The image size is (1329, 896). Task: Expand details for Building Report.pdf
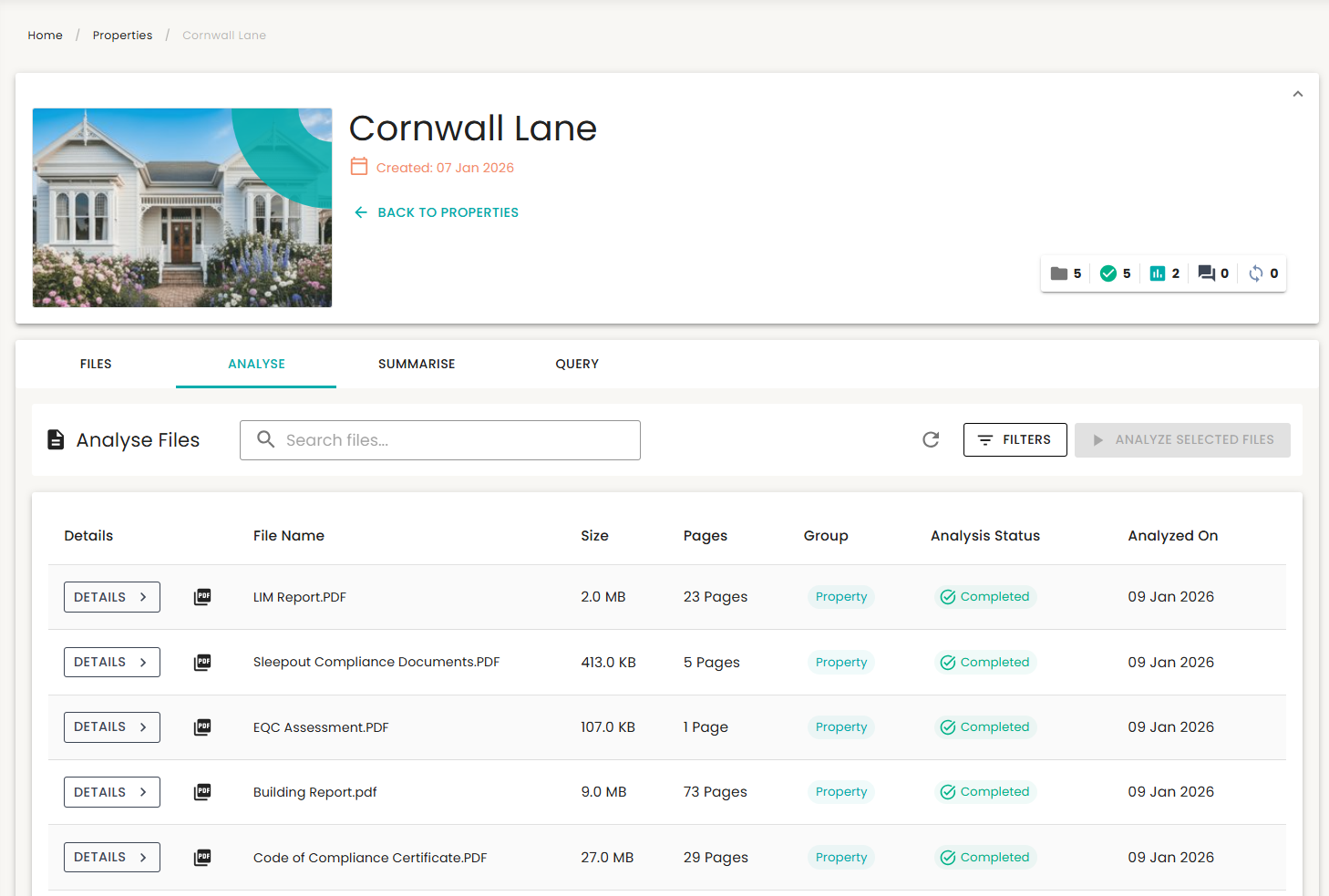pyautogui.click(x=111, y=791)
